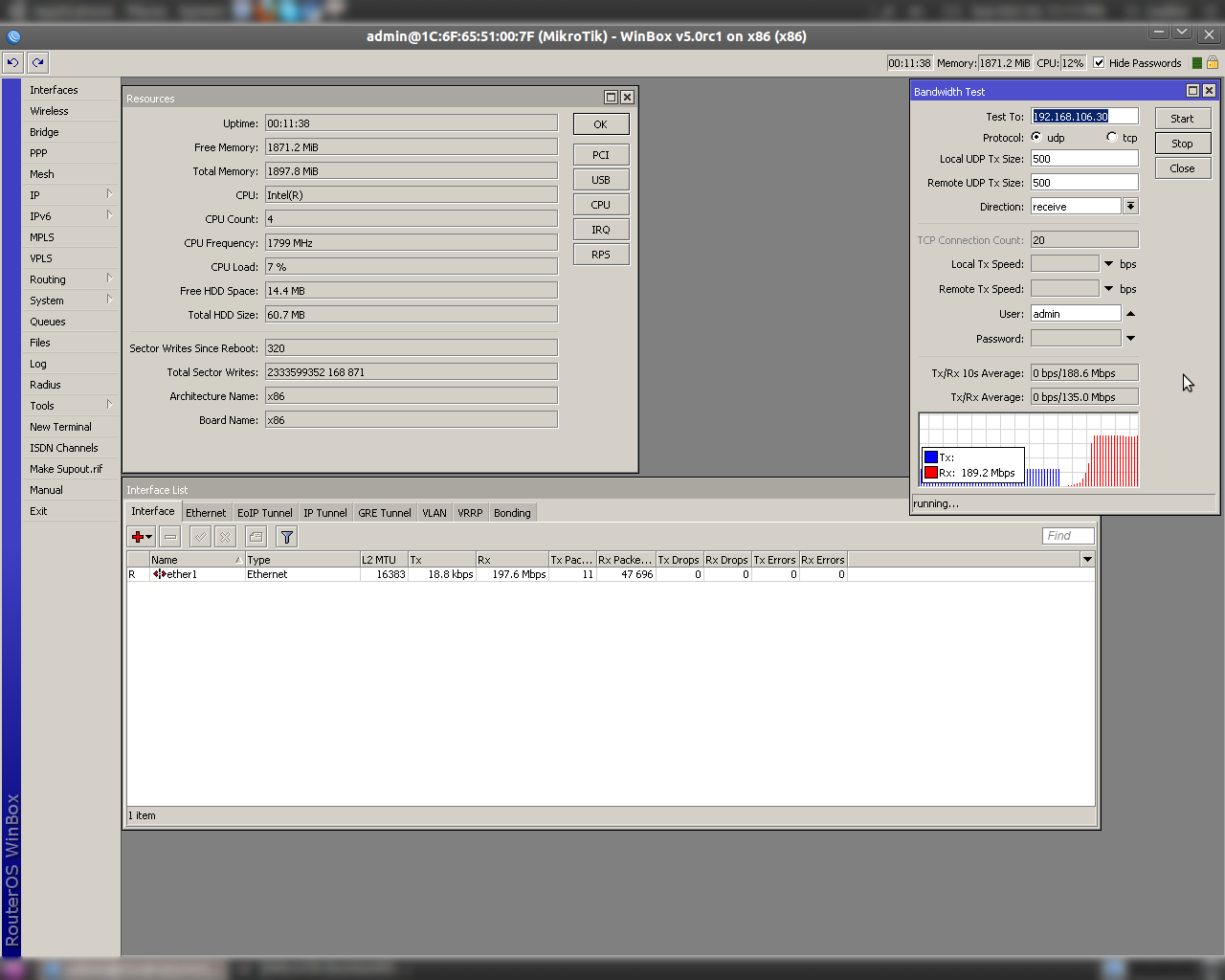Click the Stop button in Bandwidth Test
The width and height of the screenshot is (1225, 980).
pyautogui.click(x=1182, y=144)
